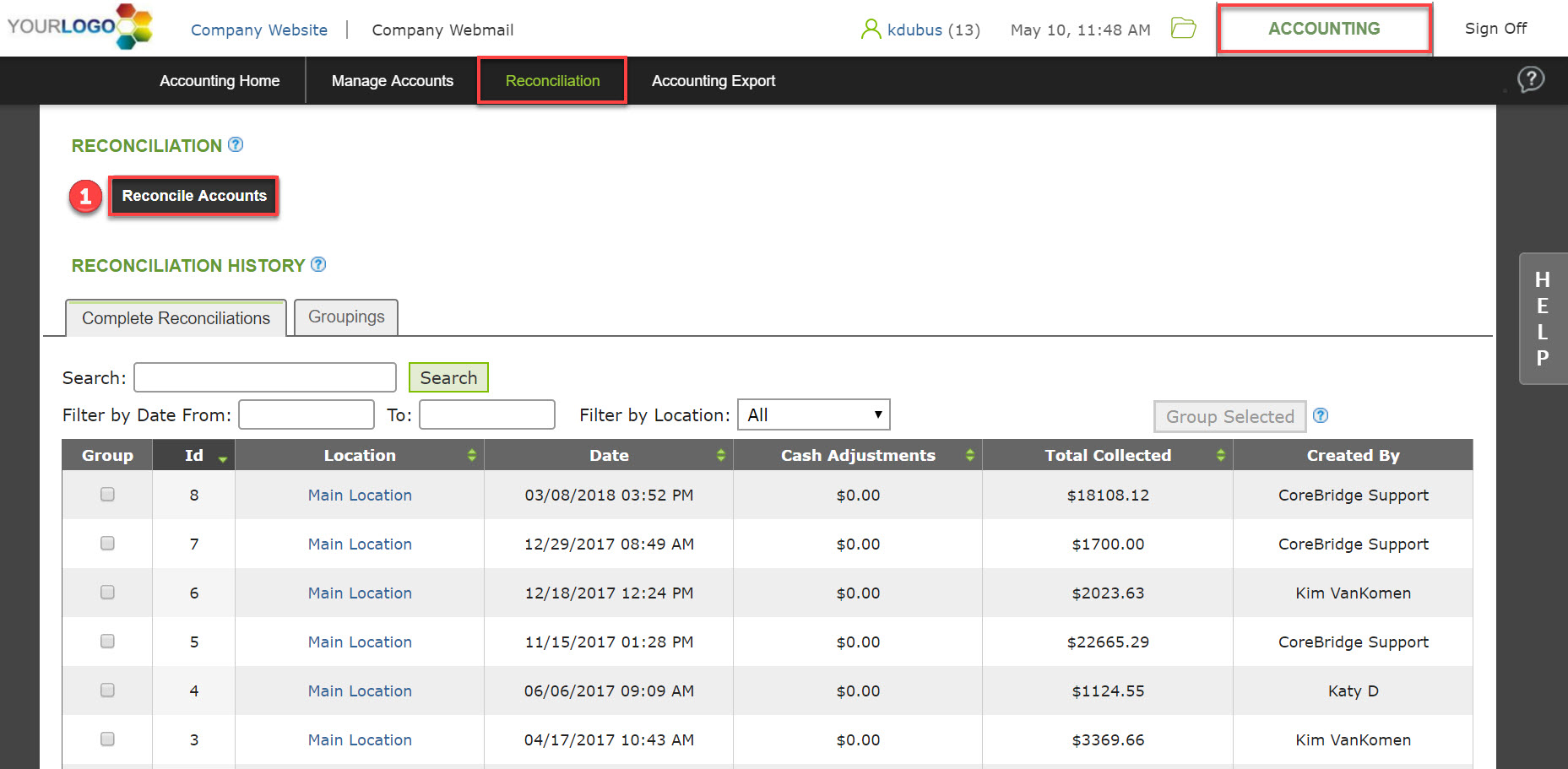The height and width of the screenshot is (769, 1568).
Task: Sort by the Location column sort arrows
Action: click(x=472, y=455)
